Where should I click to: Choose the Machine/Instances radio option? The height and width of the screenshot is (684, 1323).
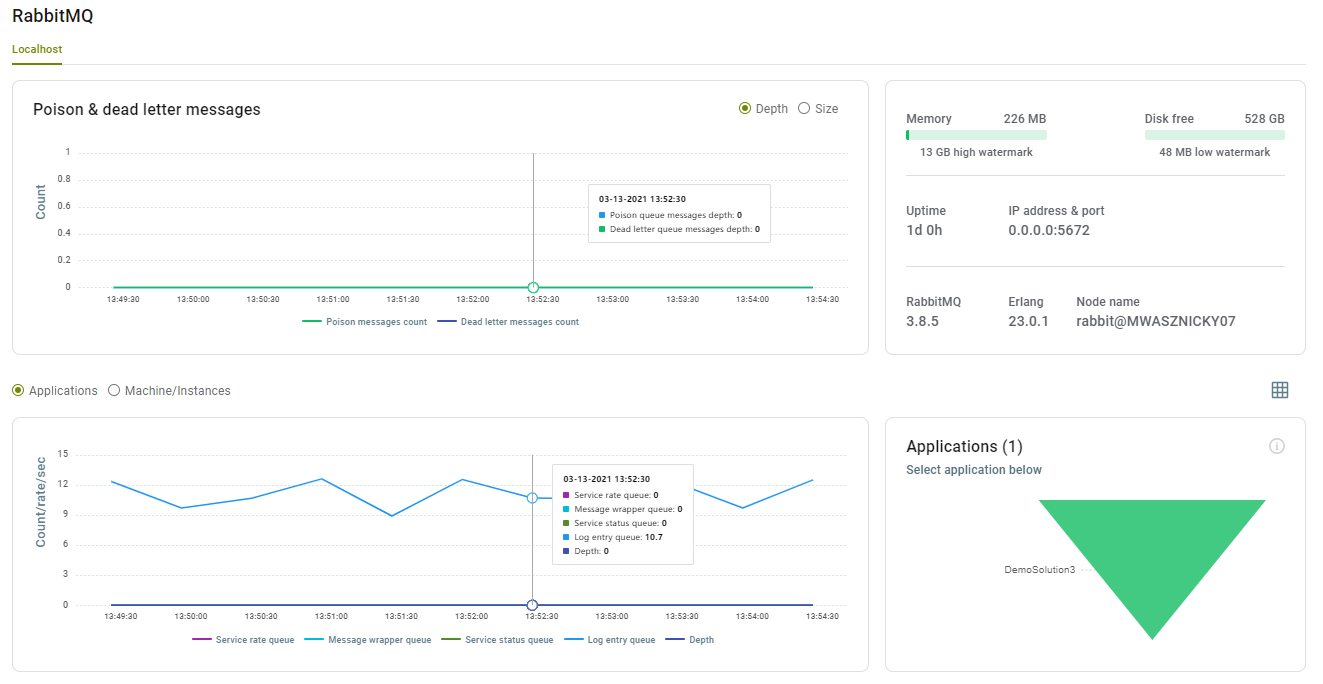click(114, 390)
